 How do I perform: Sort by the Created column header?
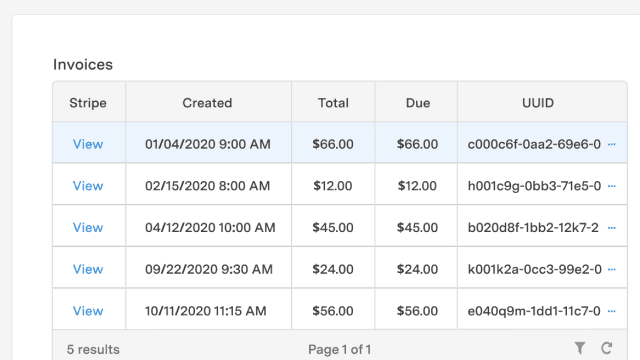click(209, 102)
